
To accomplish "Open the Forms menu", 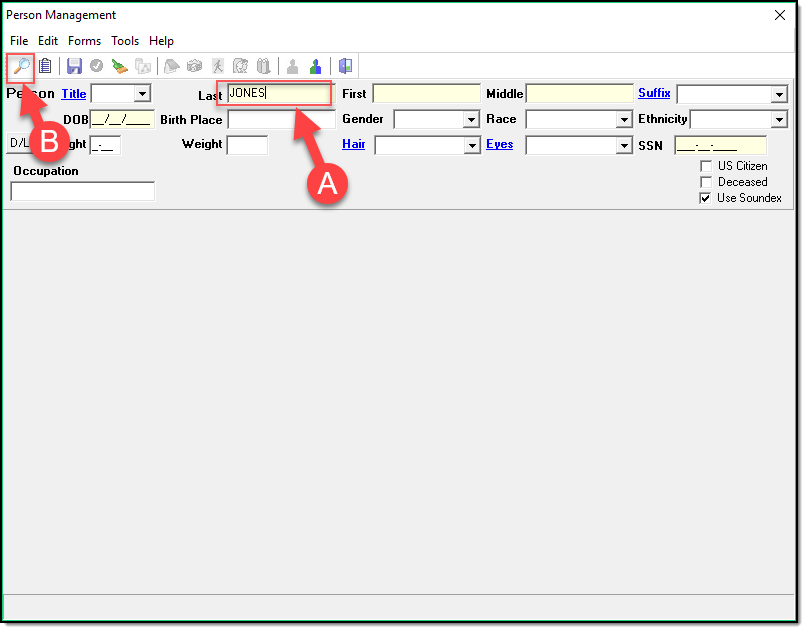I will pos(84,41).
